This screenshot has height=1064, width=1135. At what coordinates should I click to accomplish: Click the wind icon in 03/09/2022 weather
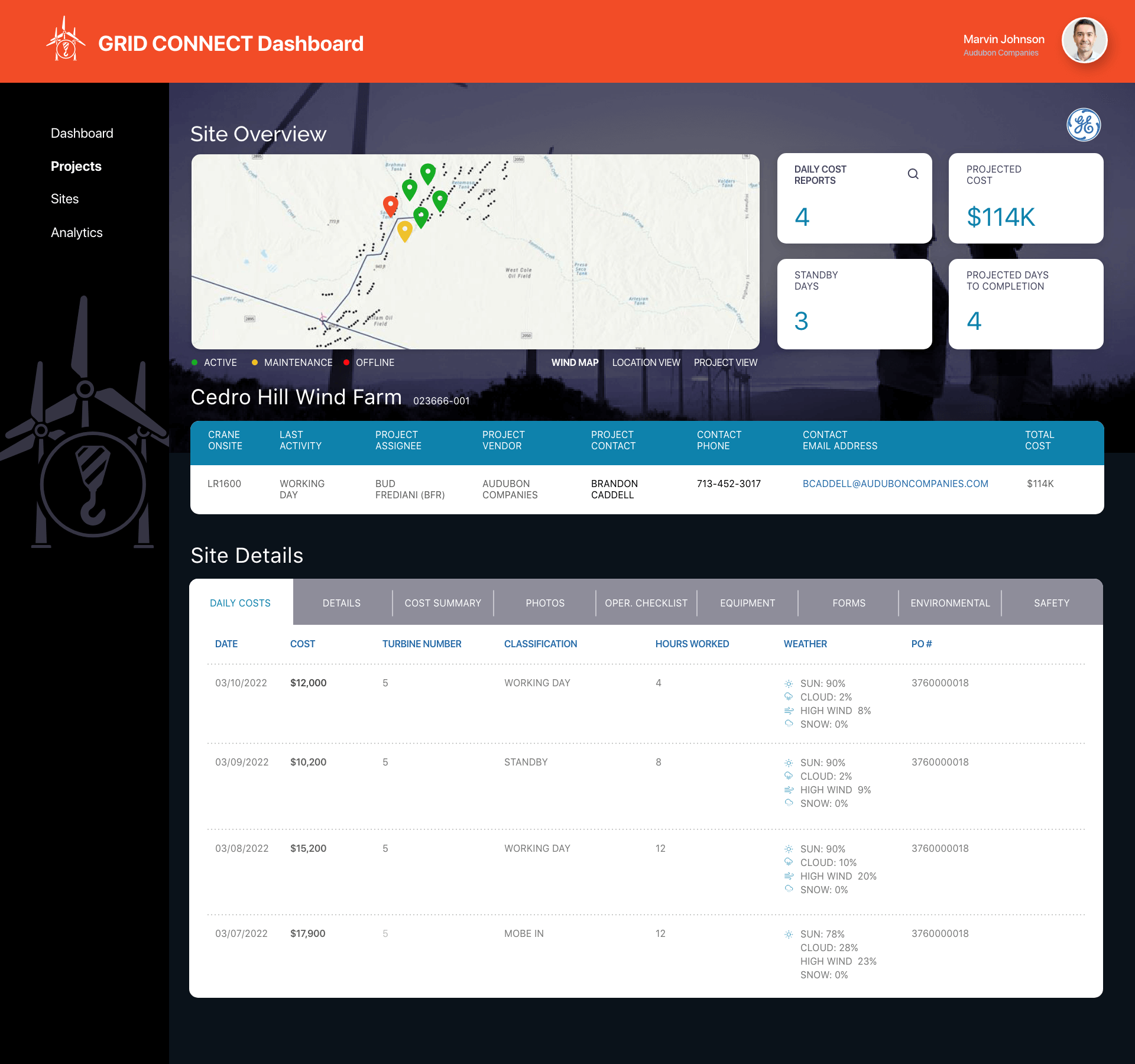point(789,790)
